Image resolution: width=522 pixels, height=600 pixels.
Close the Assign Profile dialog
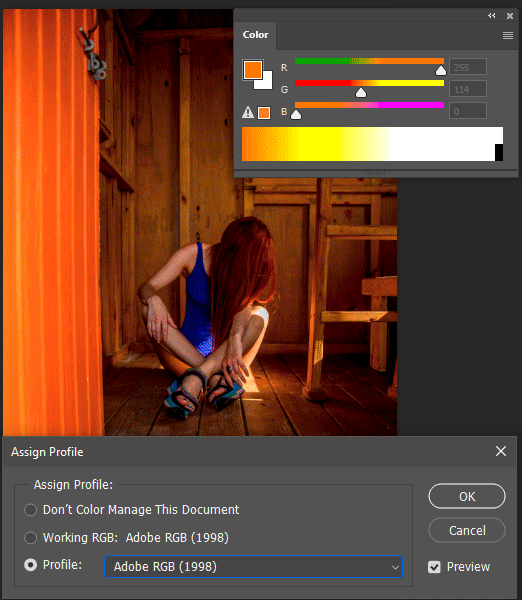(x=501, y=451)
